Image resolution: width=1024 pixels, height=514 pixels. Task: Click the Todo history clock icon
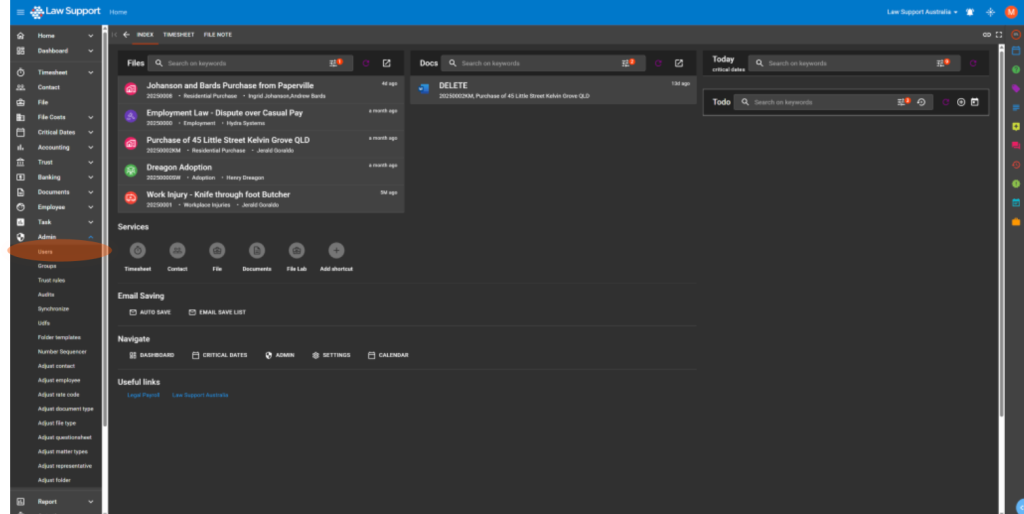point(921,102)
